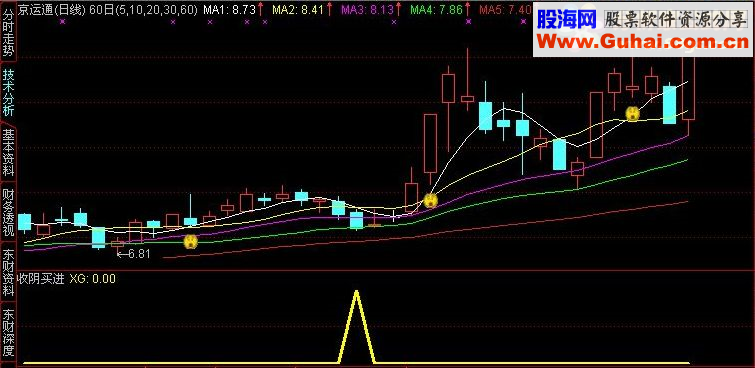
Task: Select the MA2: 8.41 indicator value
Action: coord(299,9)
